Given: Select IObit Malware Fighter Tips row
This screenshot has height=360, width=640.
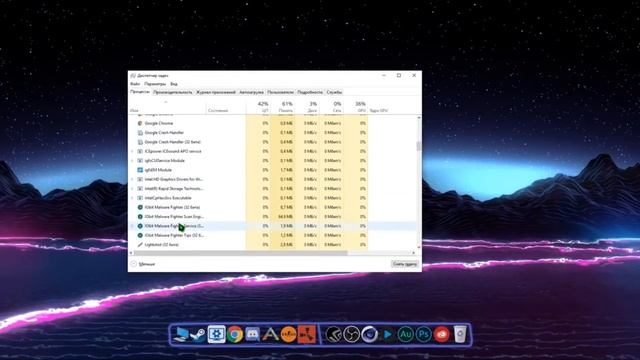Looking at the screenshot, I should pos(272,235).
